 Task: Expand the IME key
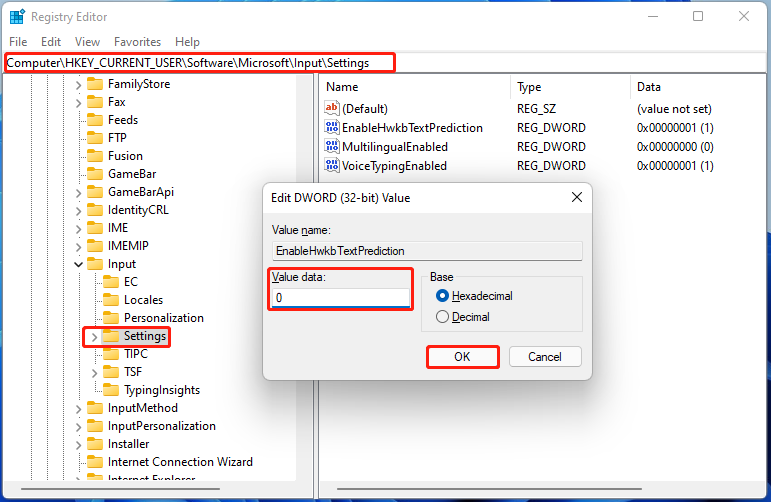click(79, 229)
